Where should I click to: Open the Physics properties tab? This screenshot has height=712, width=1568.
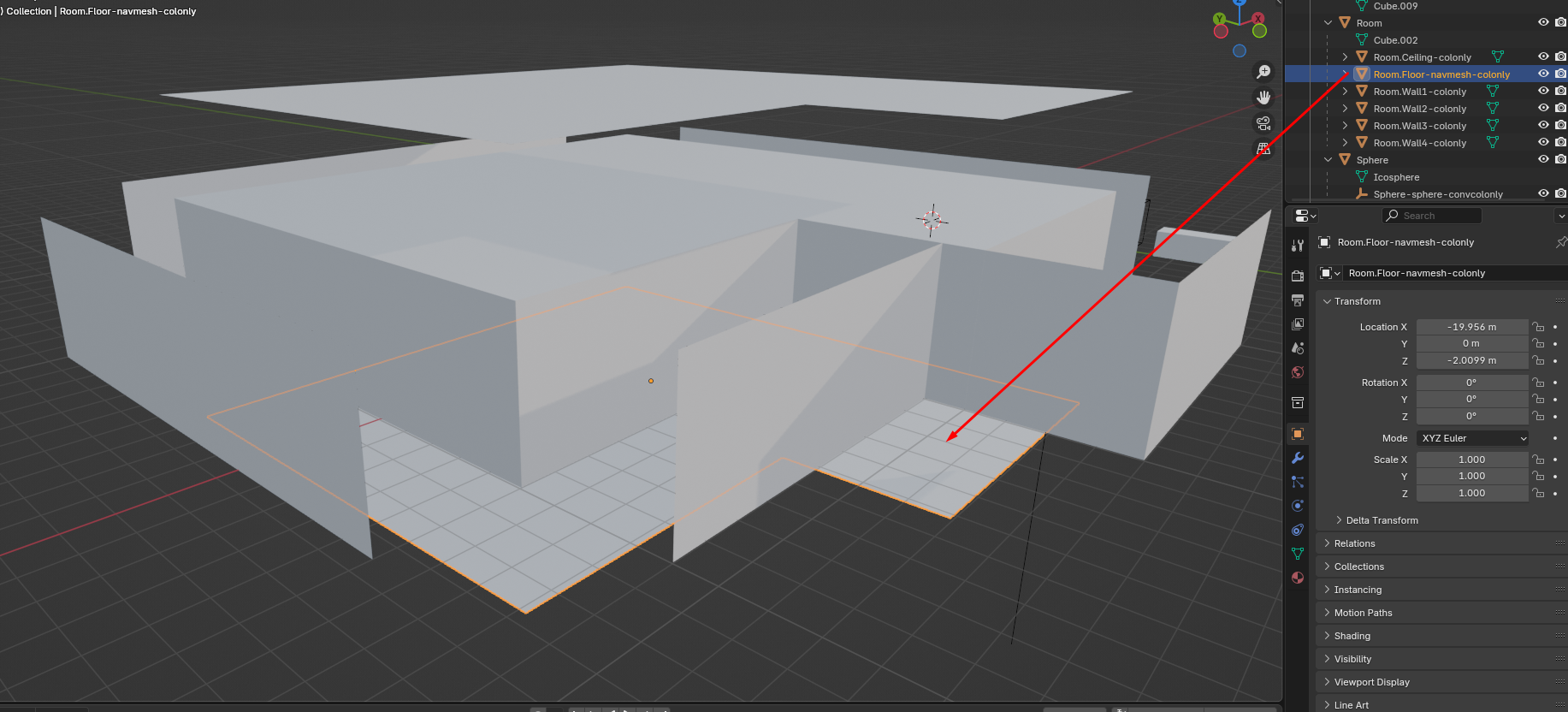pos(1298,506)
